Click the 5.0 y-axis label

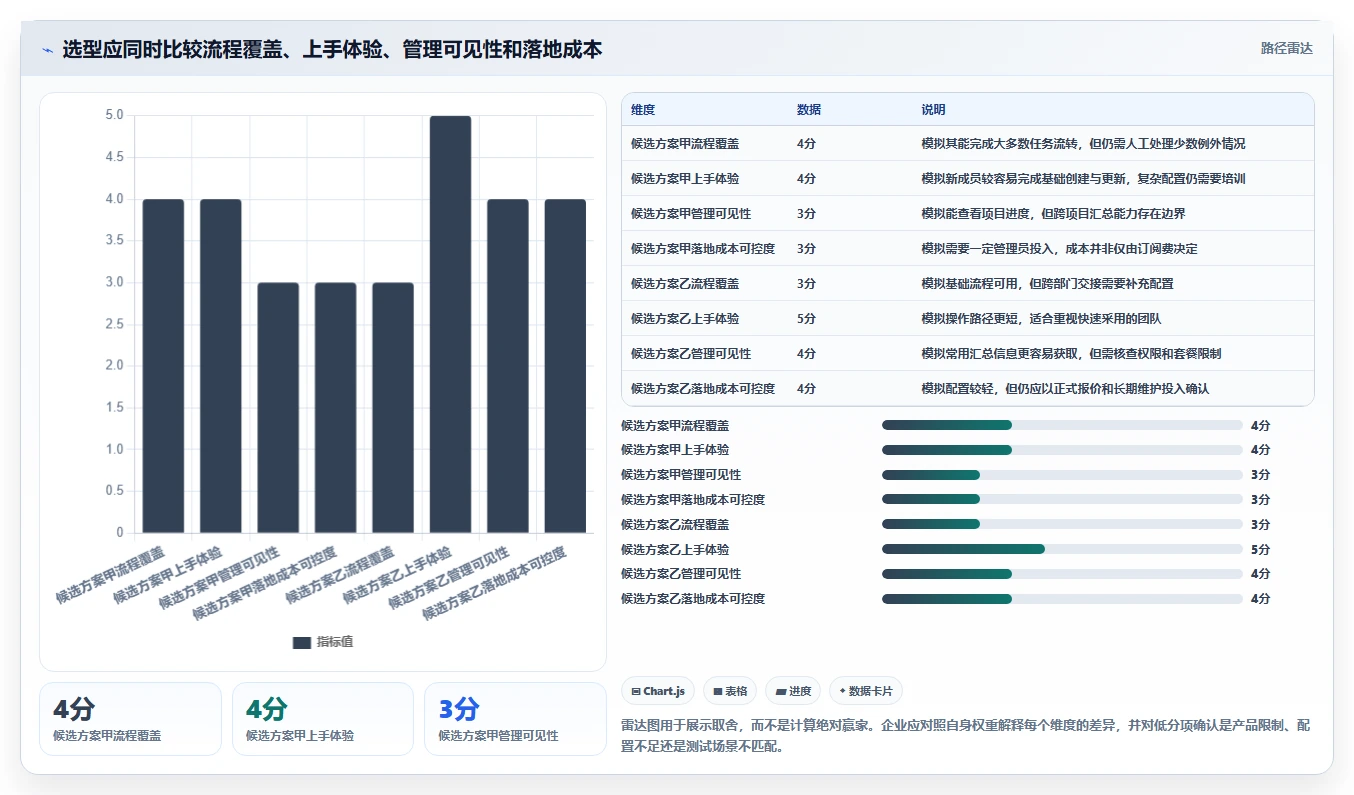(x=114, y=115)
